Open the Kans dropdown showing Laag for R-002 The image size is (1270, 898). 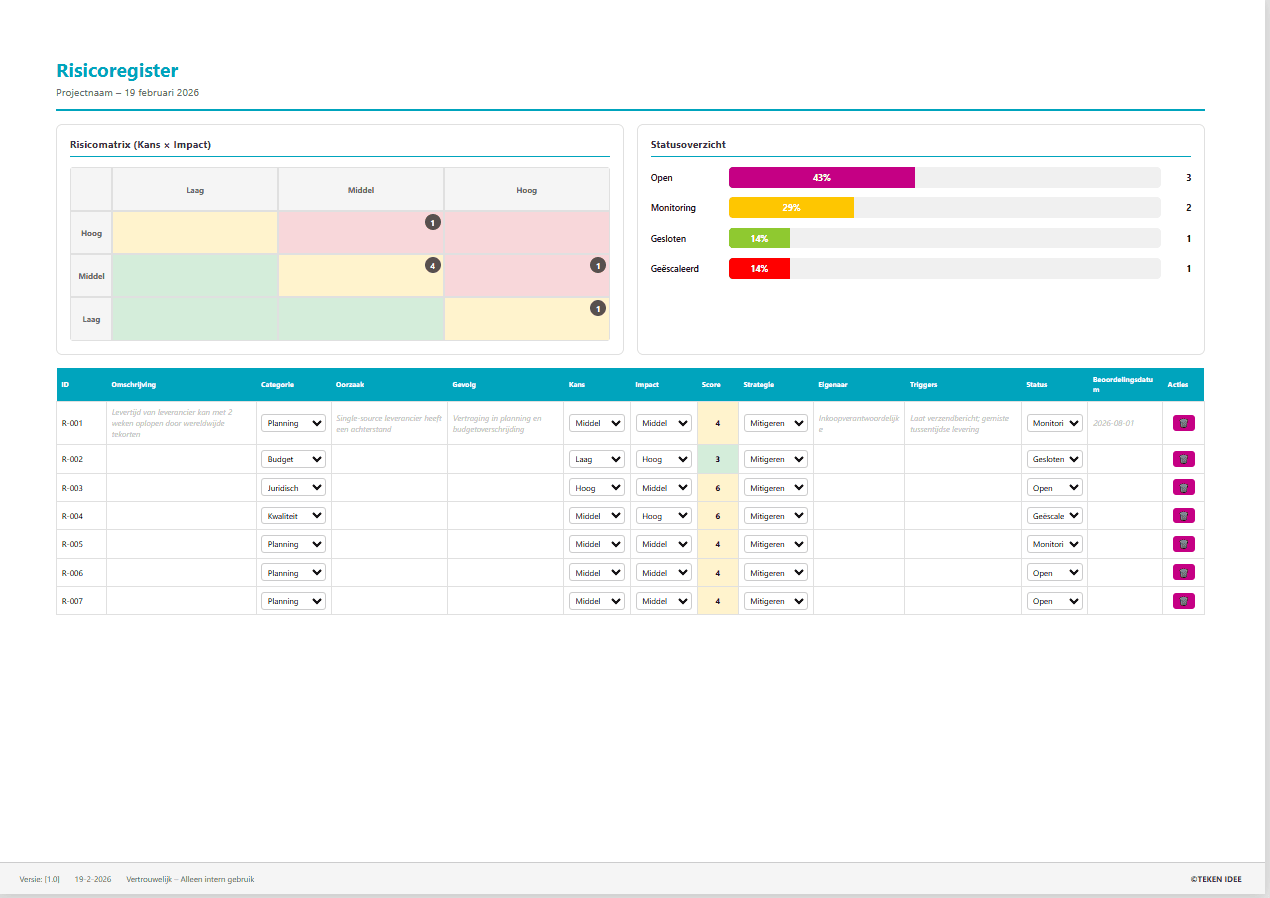click(597, 458)
